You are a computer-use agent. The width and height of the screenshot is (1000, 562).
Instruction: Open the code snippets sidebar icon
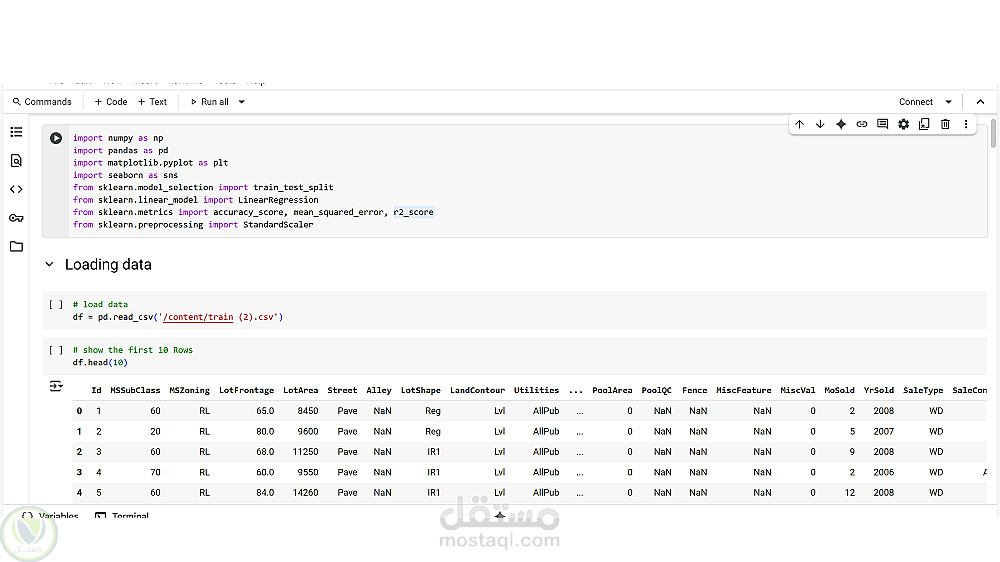(16, 189)
